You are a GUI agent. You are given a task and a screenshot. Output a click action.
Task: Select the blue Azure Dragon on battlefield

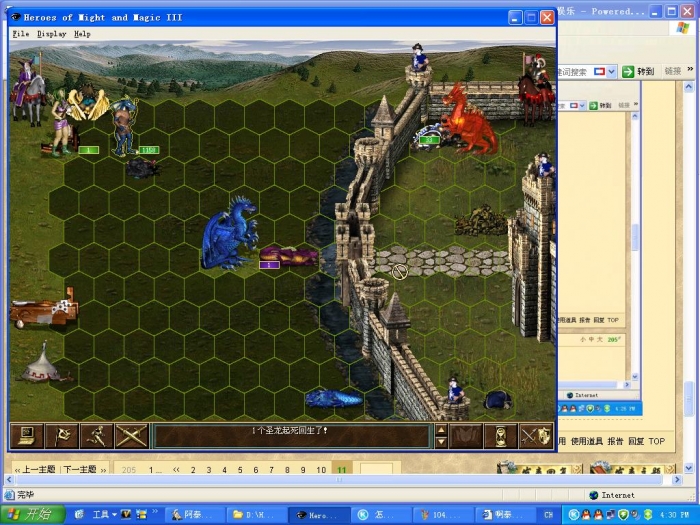pos(230,234)
